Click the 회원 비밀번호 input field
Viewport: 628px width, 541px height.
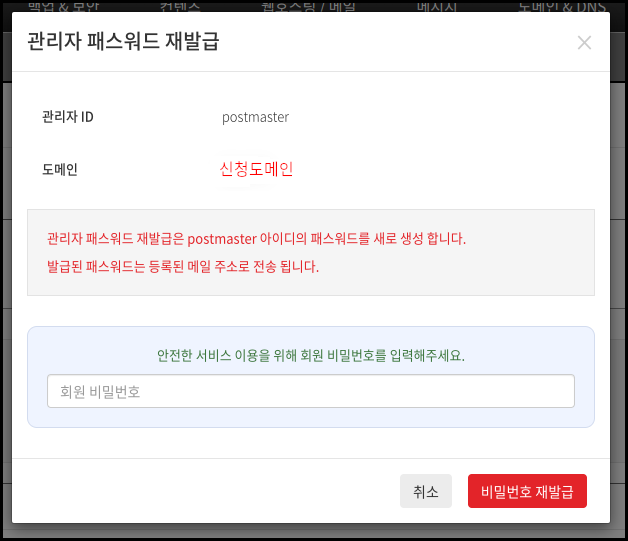[x=311, y=391]
